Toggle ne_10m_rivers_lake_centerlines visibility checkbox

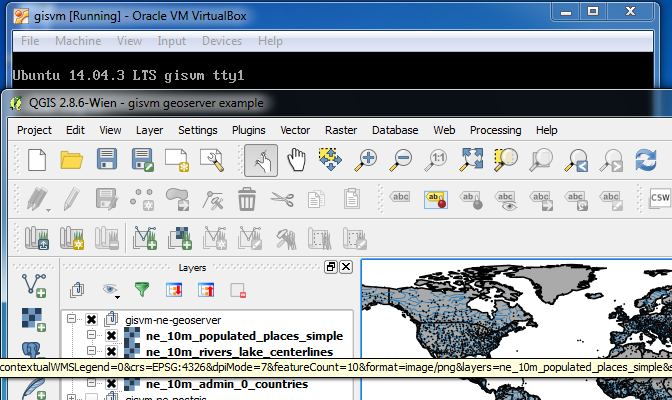(x=111, y=352)
